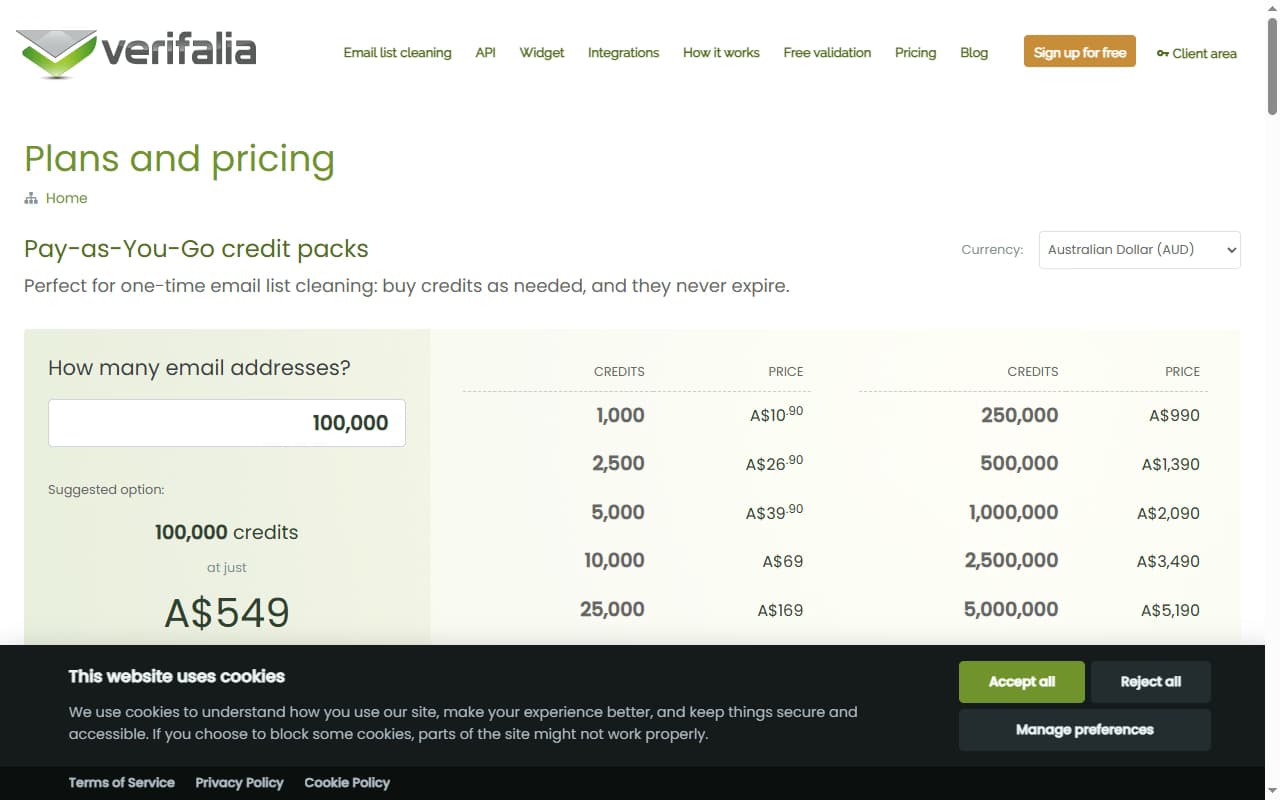
Task: Open the Currency dropdown
Action: point(1140,250)
